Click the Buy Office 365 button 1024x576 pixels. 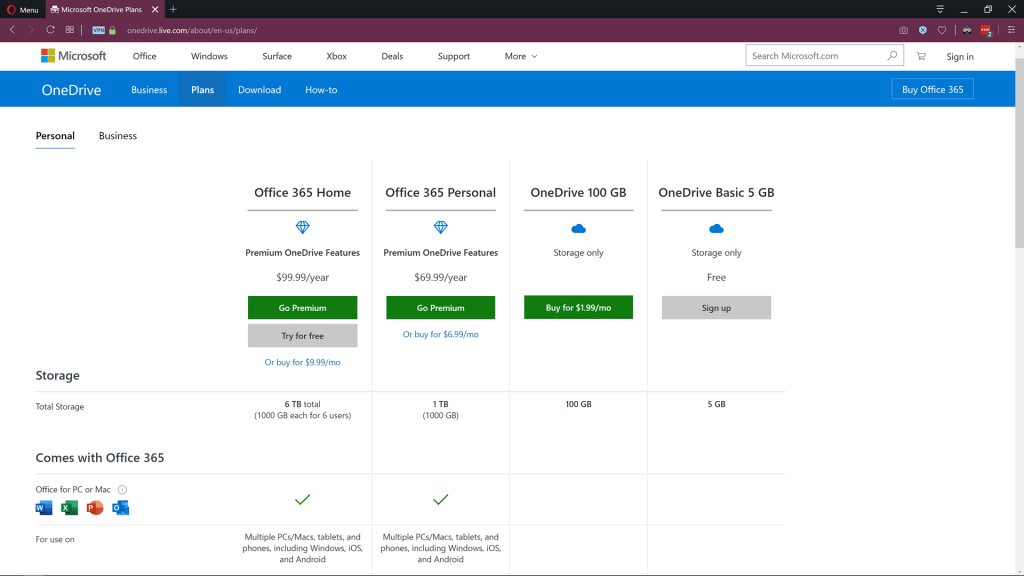pyautogui.click(x=932, y=89)
